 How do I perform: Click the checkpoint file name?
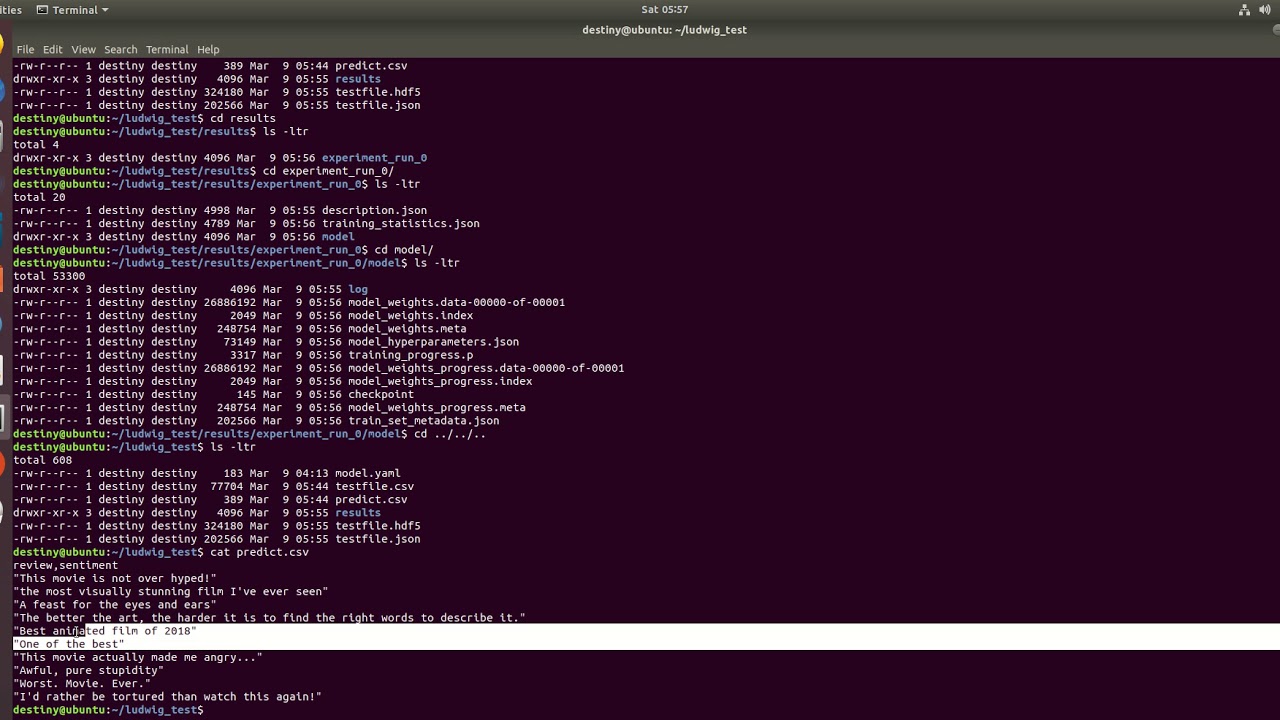381,394
